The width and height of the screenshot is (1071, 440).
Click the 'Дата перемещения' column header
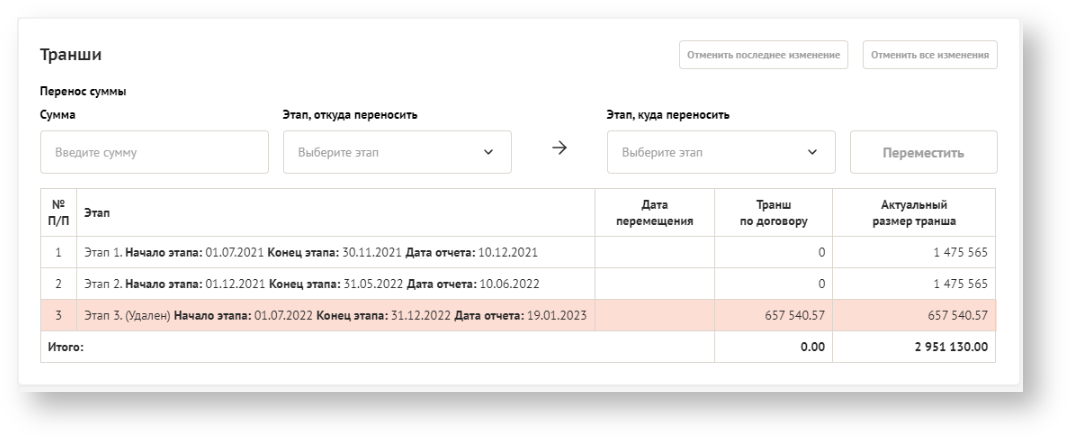tap(654, 212)
